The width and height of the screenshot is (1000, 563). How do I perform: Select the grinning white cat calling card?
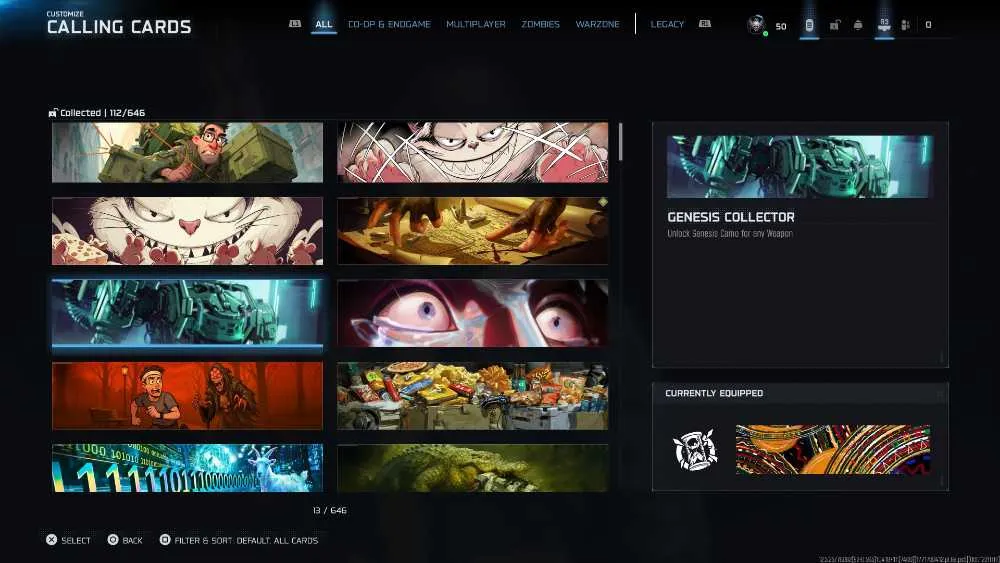(188, 231)
